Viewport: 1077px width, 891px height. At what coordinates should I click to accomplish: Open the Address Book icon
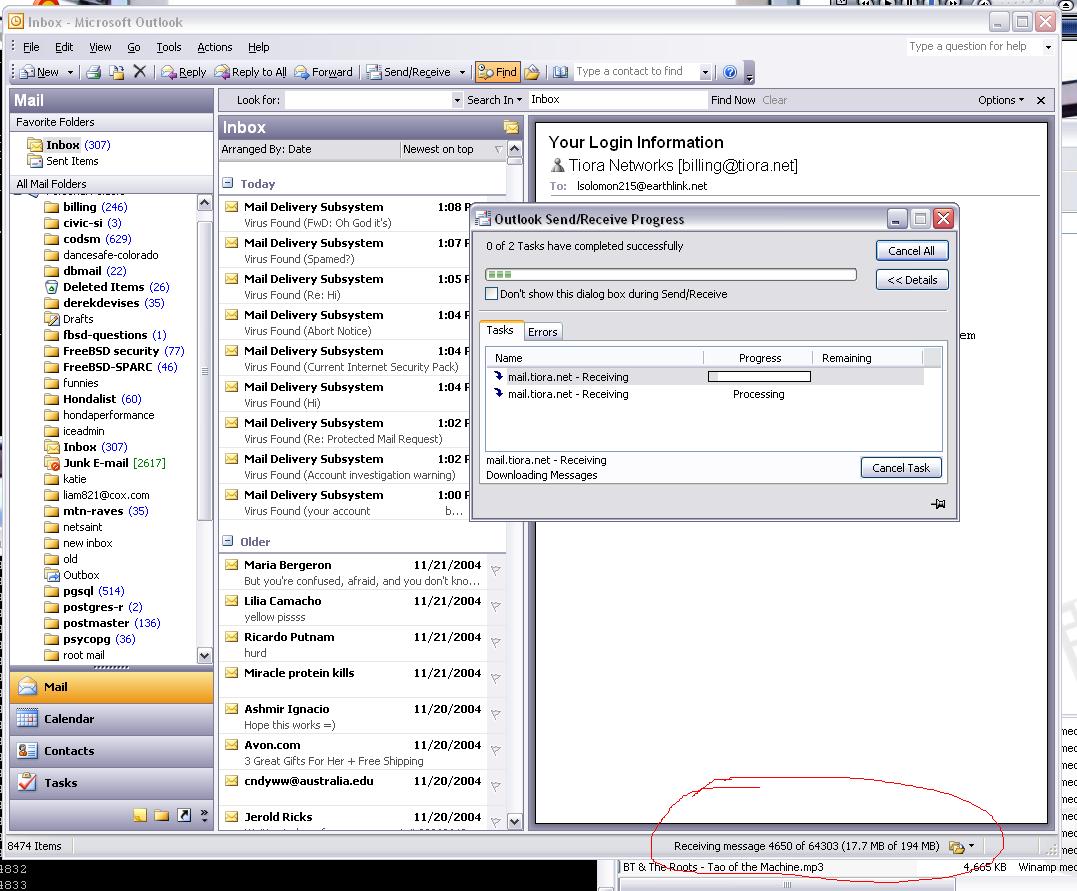click(x=560, y=72)
